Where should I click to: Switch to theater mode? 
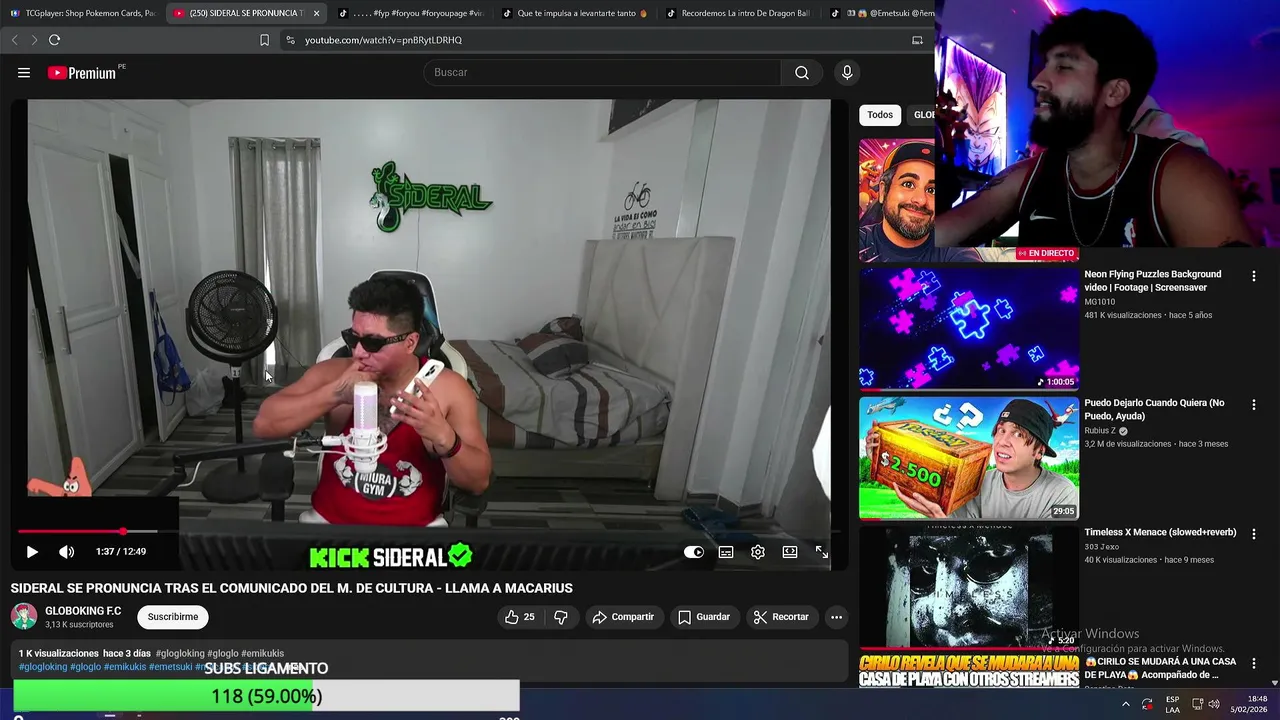pyautogui.click(x=790, y=551)
